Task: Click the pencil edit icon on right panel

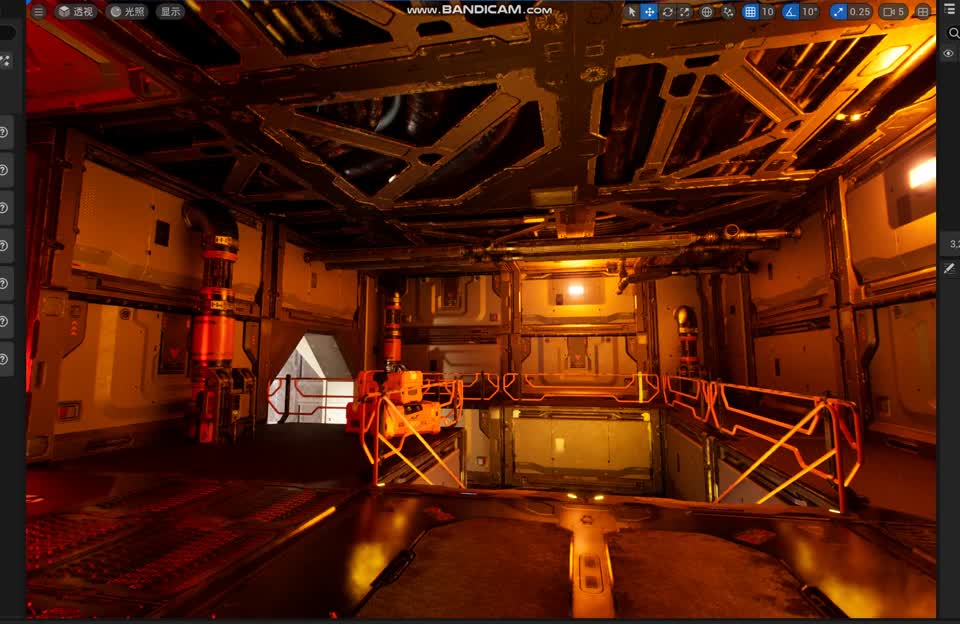Action: click(949, 268)
